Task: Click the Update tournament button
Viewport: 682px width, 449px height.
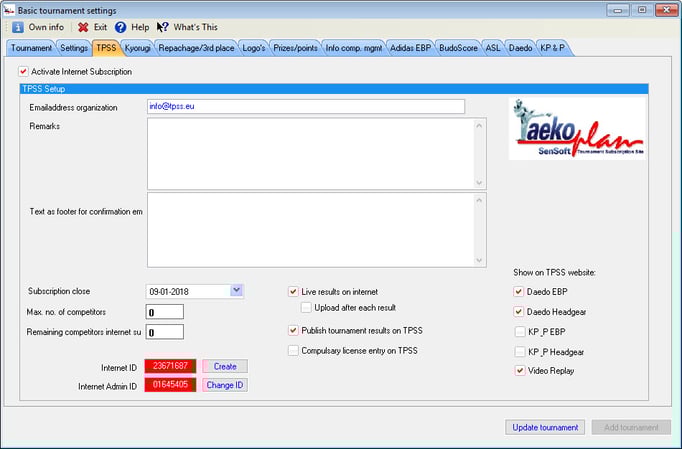Action: 545,427
